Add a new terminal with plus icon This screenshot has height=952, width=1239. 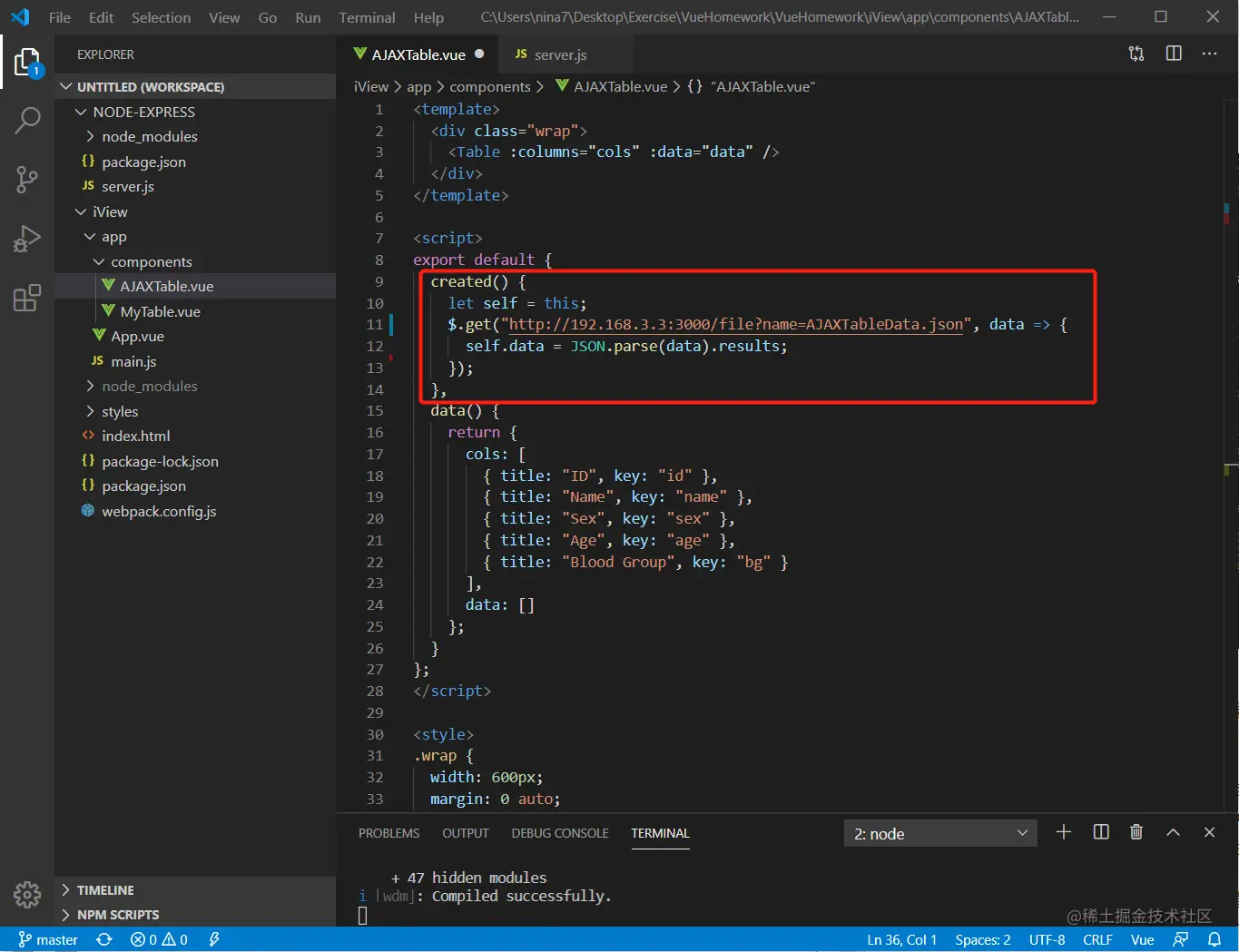[1064, 832]
